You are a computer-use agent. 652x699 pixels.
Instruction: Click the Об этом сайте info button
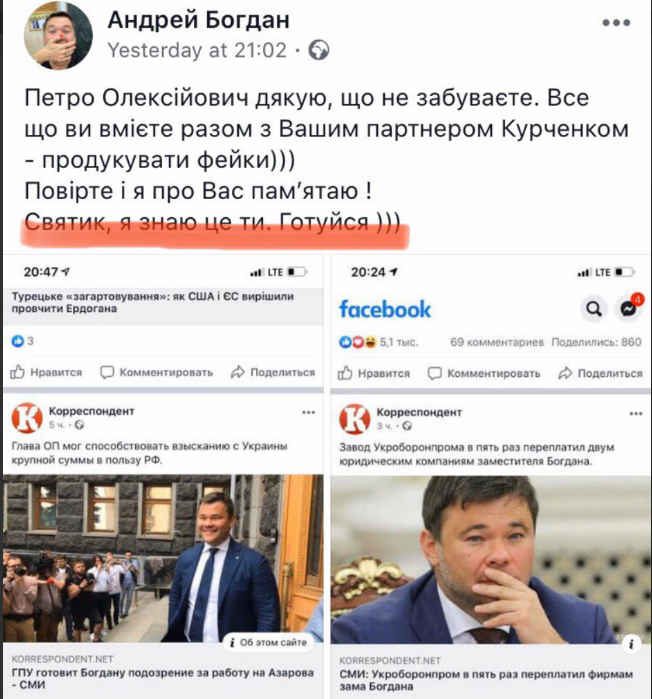coord(268,642)
